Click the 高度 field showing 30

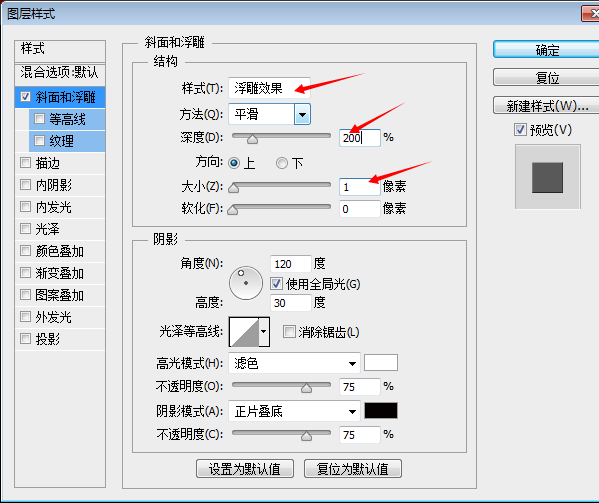(x=290, y=303)
